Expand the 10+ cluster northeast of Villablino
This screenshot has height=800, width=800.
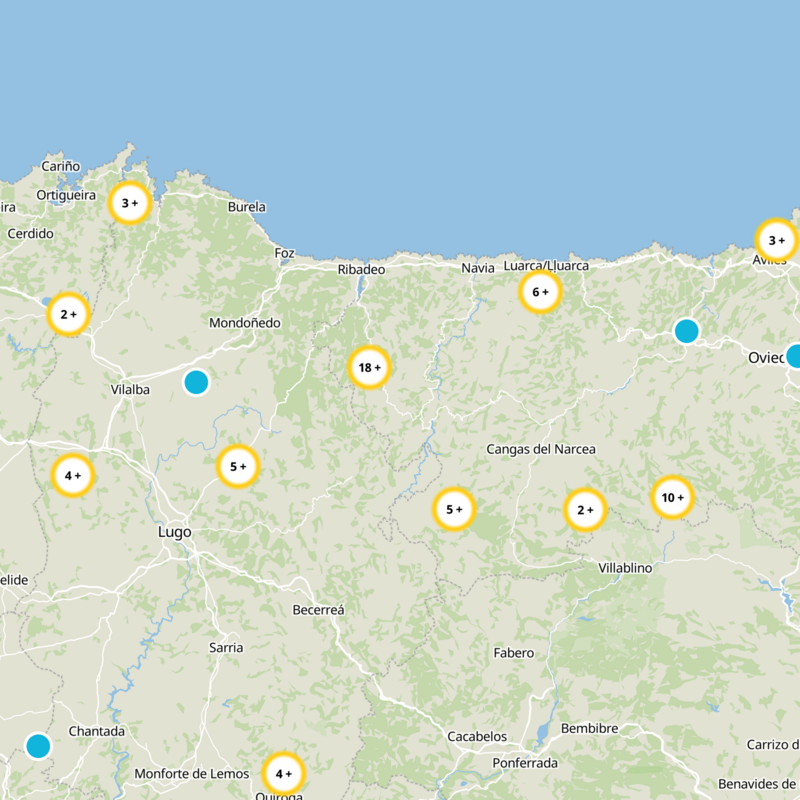point(672,497)
